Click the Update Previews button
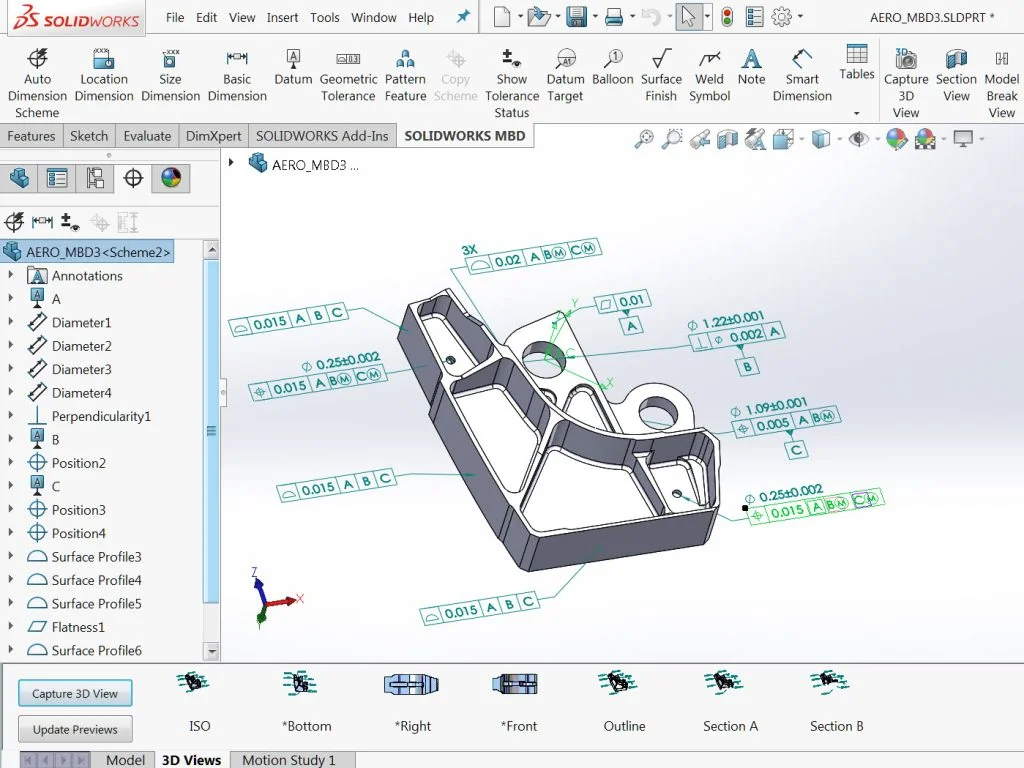Viewport: 1024px width, 768px height. [74, 729]
